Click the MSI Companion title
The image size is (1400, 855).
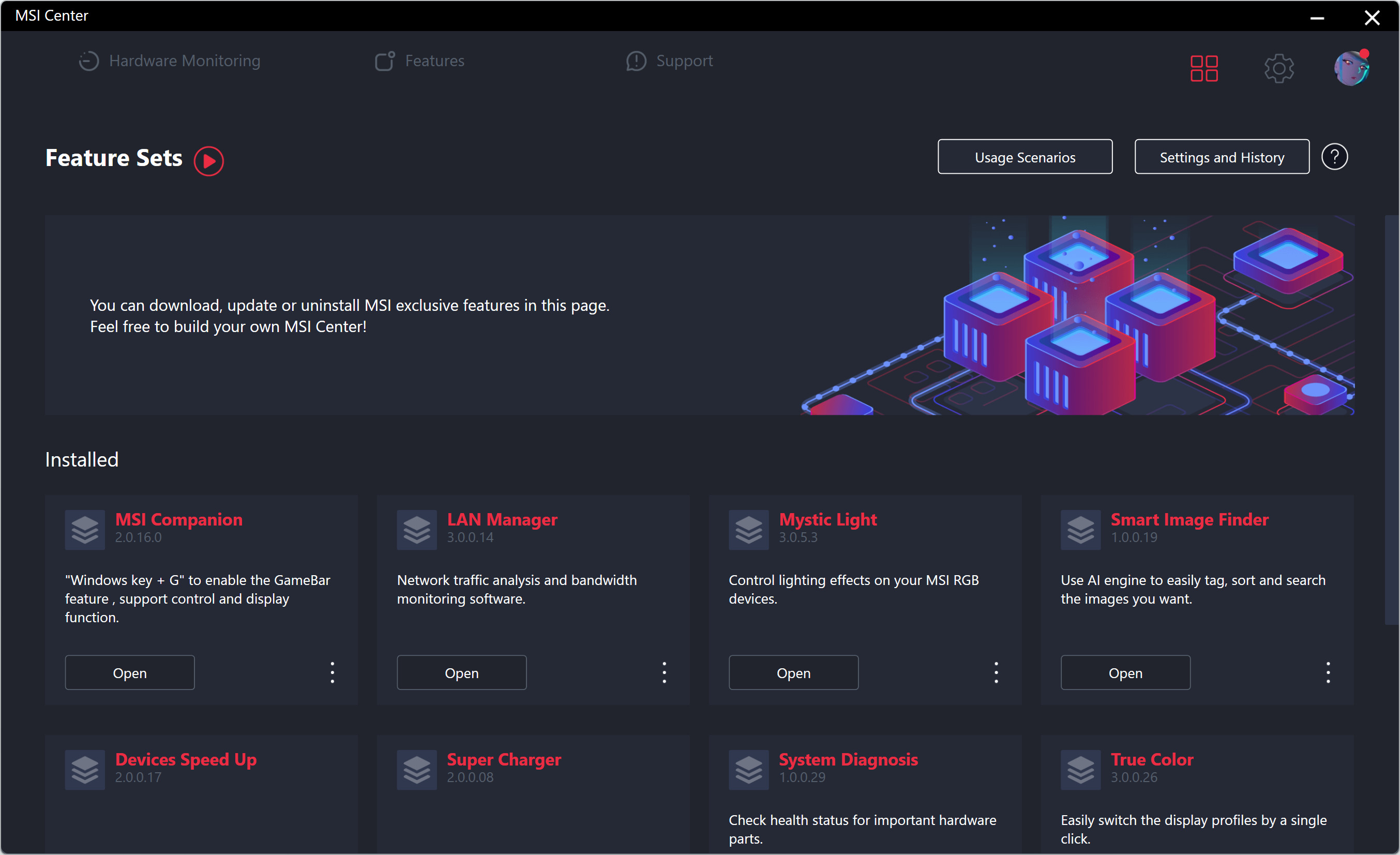pos(178,519)
